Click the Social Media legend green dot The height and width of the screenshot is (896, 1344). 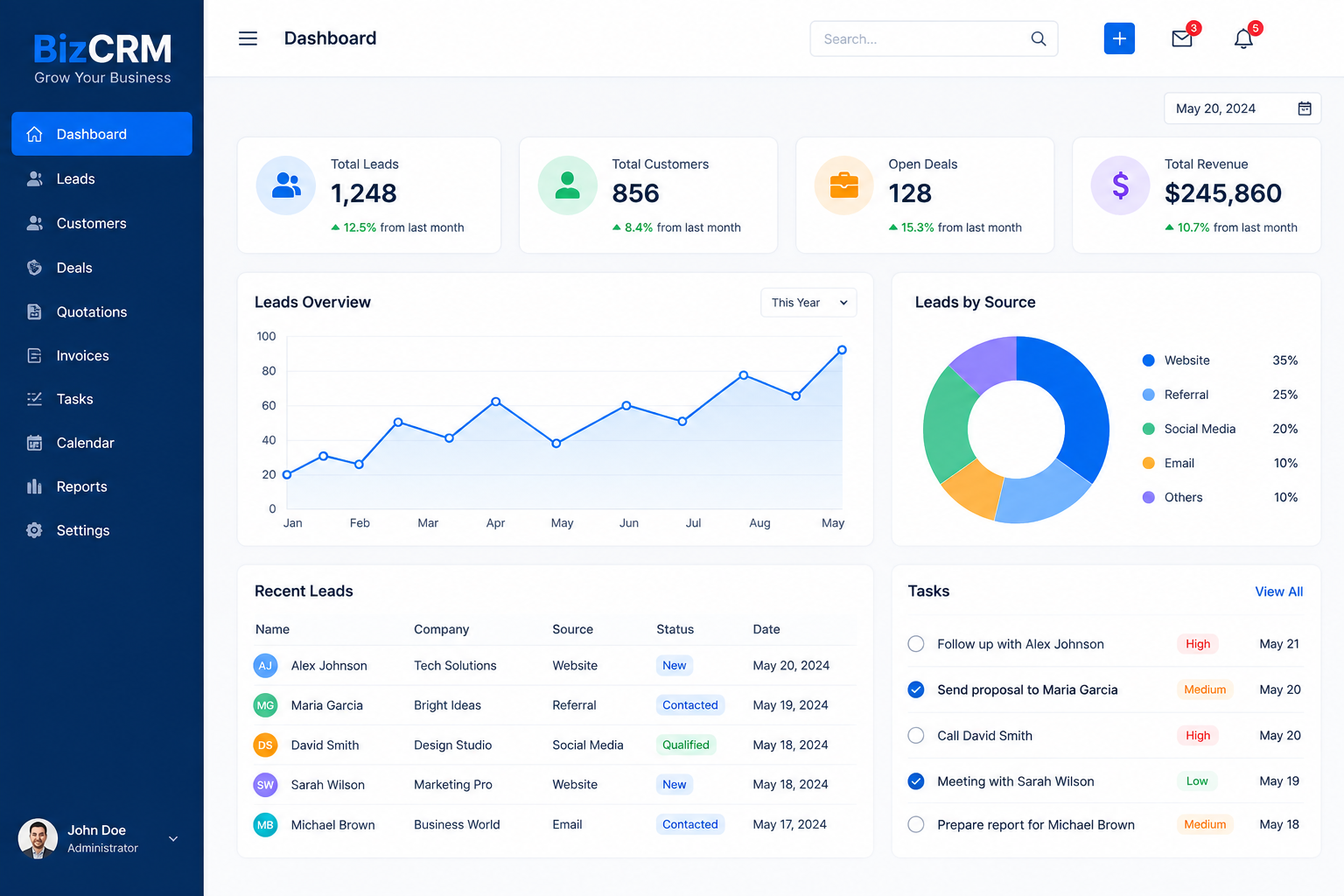point(1149,429)
